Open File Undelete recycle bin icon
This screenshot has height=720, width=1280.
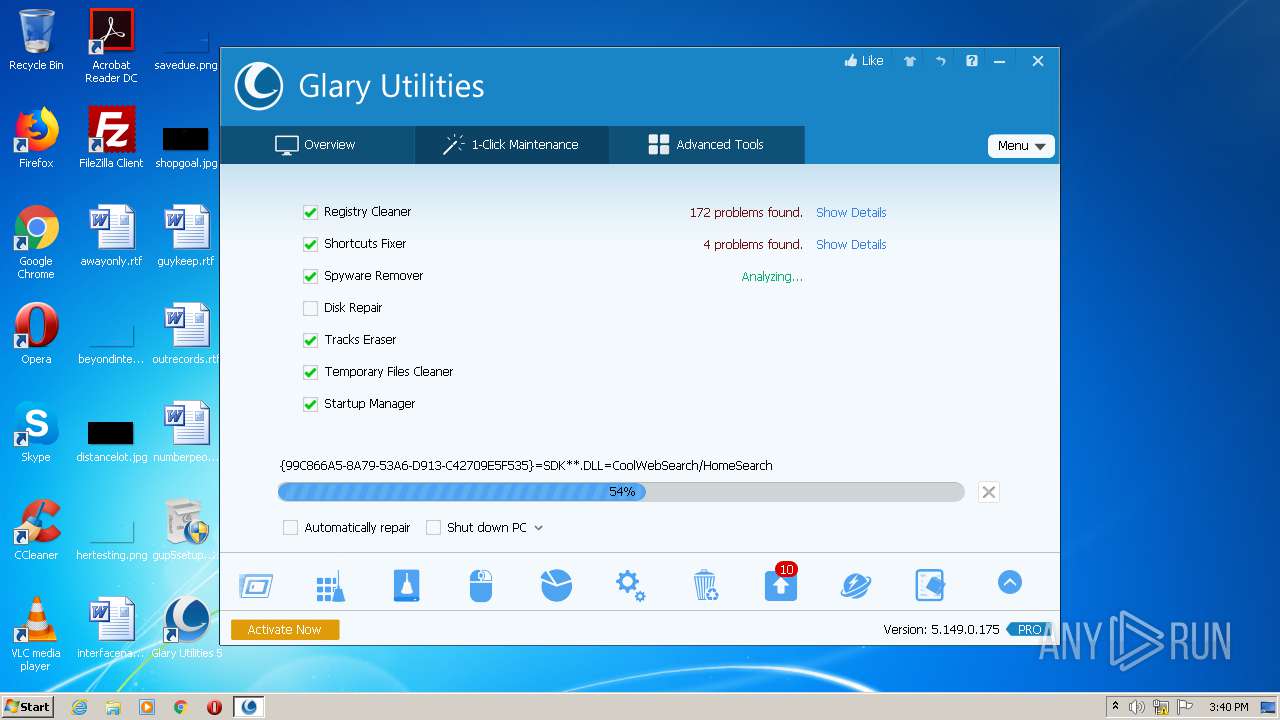(705, 585)
